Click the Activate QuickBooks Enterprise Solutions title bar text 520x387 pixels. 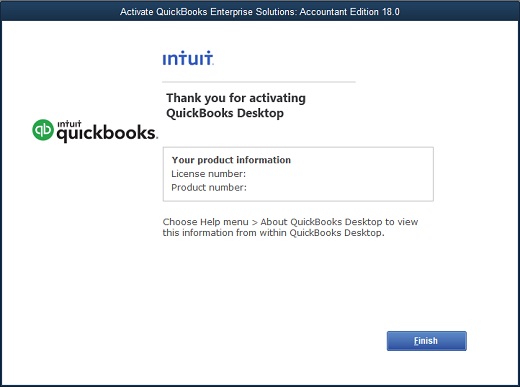click(260, 12)
